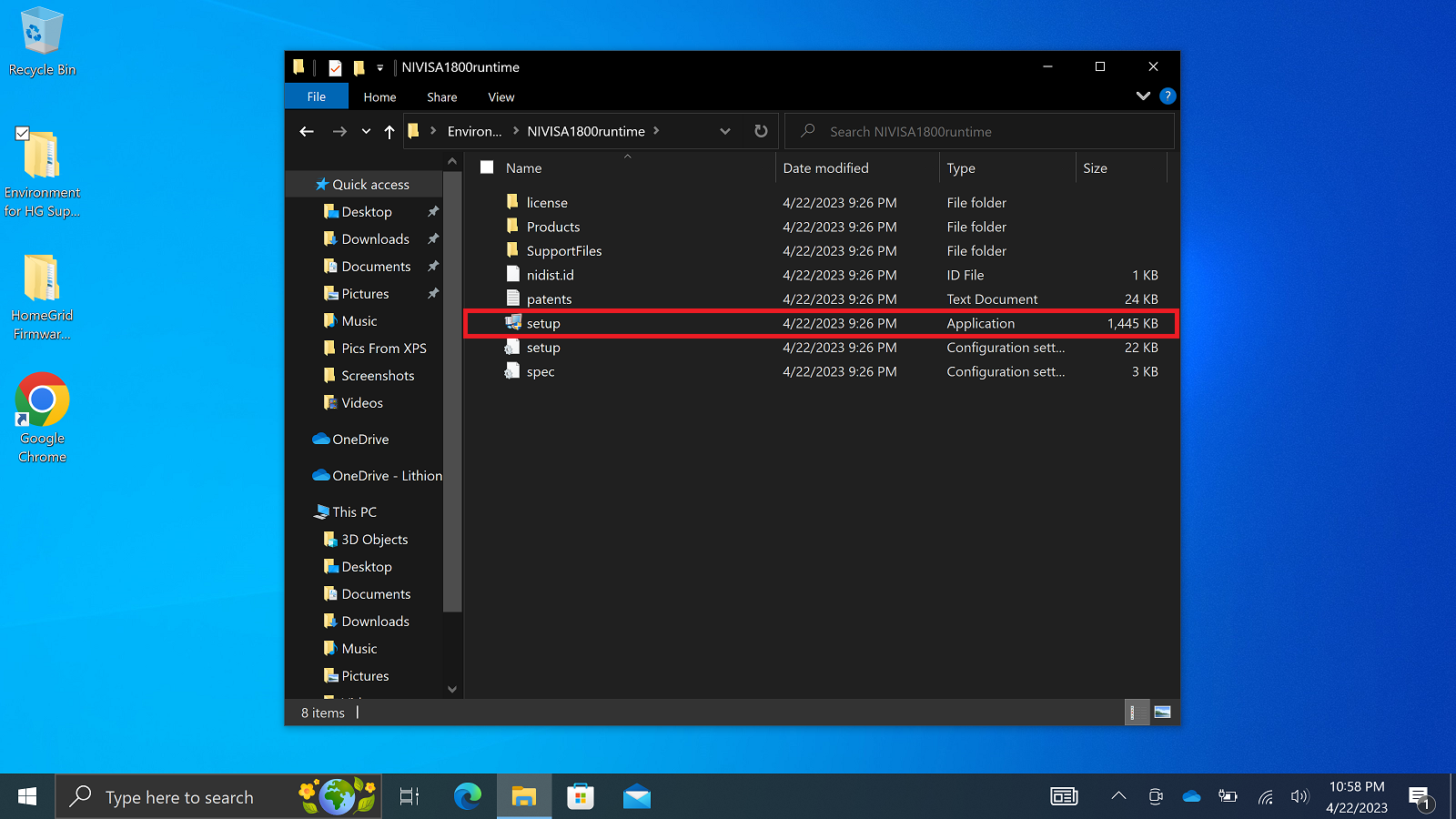Switch to the Share ribbon tab
Viewport: 1456px width, 819px height.
(442, 96)
